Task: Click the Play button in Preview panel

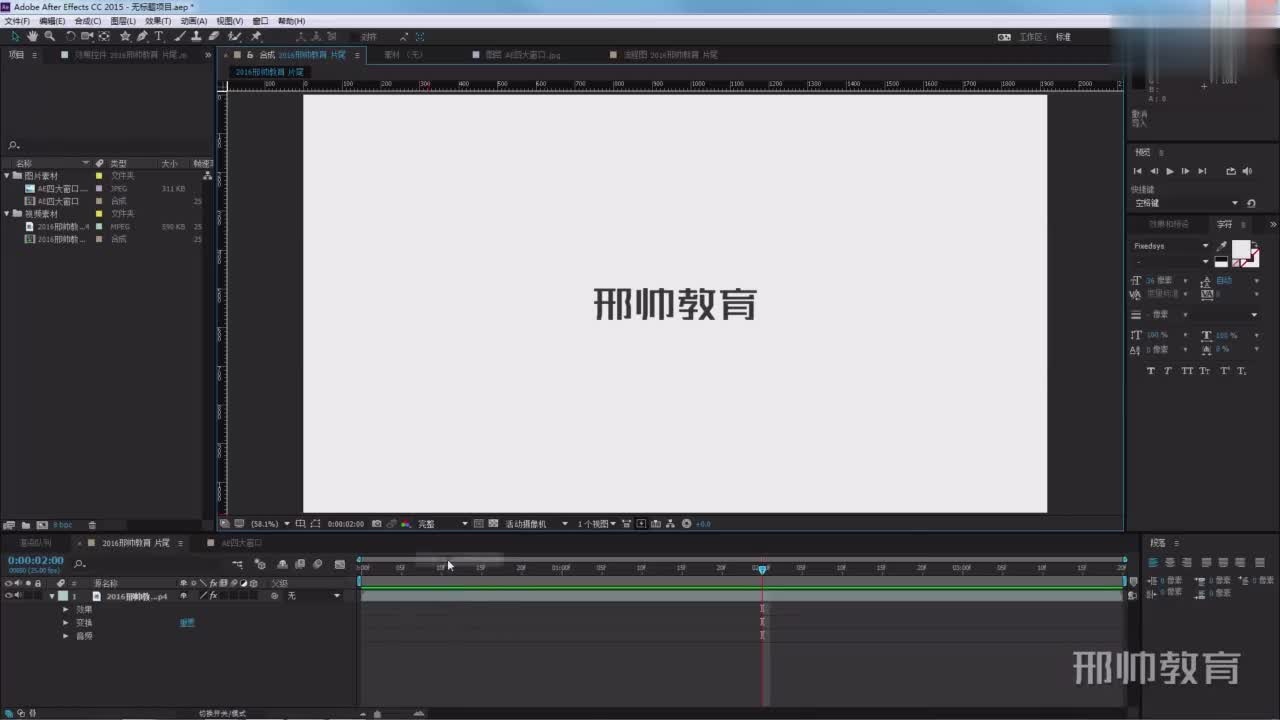Action: (1169, 171)
